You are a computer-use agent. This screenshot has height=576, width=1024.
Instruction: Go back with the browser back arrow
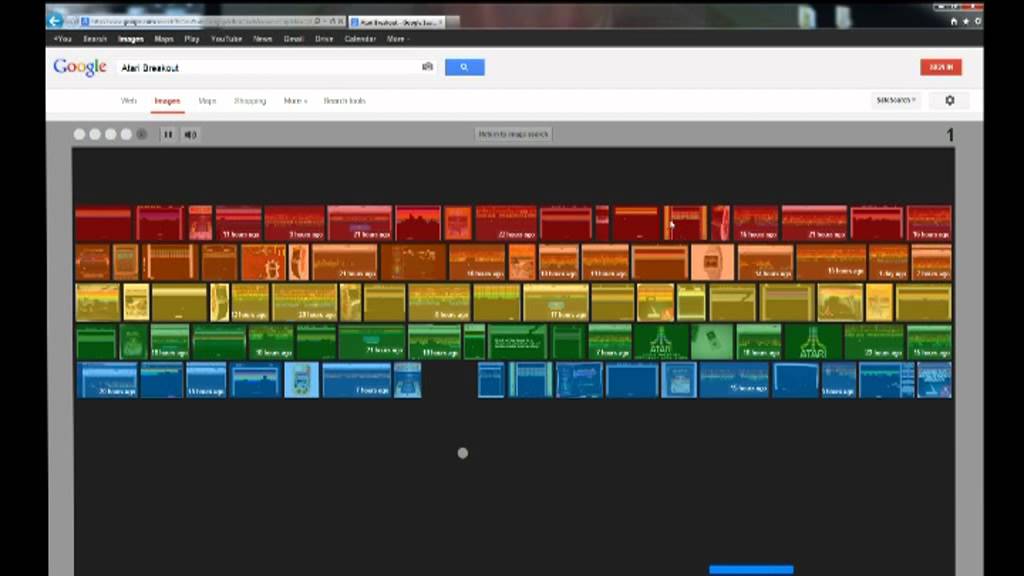(x=55, y=21)
